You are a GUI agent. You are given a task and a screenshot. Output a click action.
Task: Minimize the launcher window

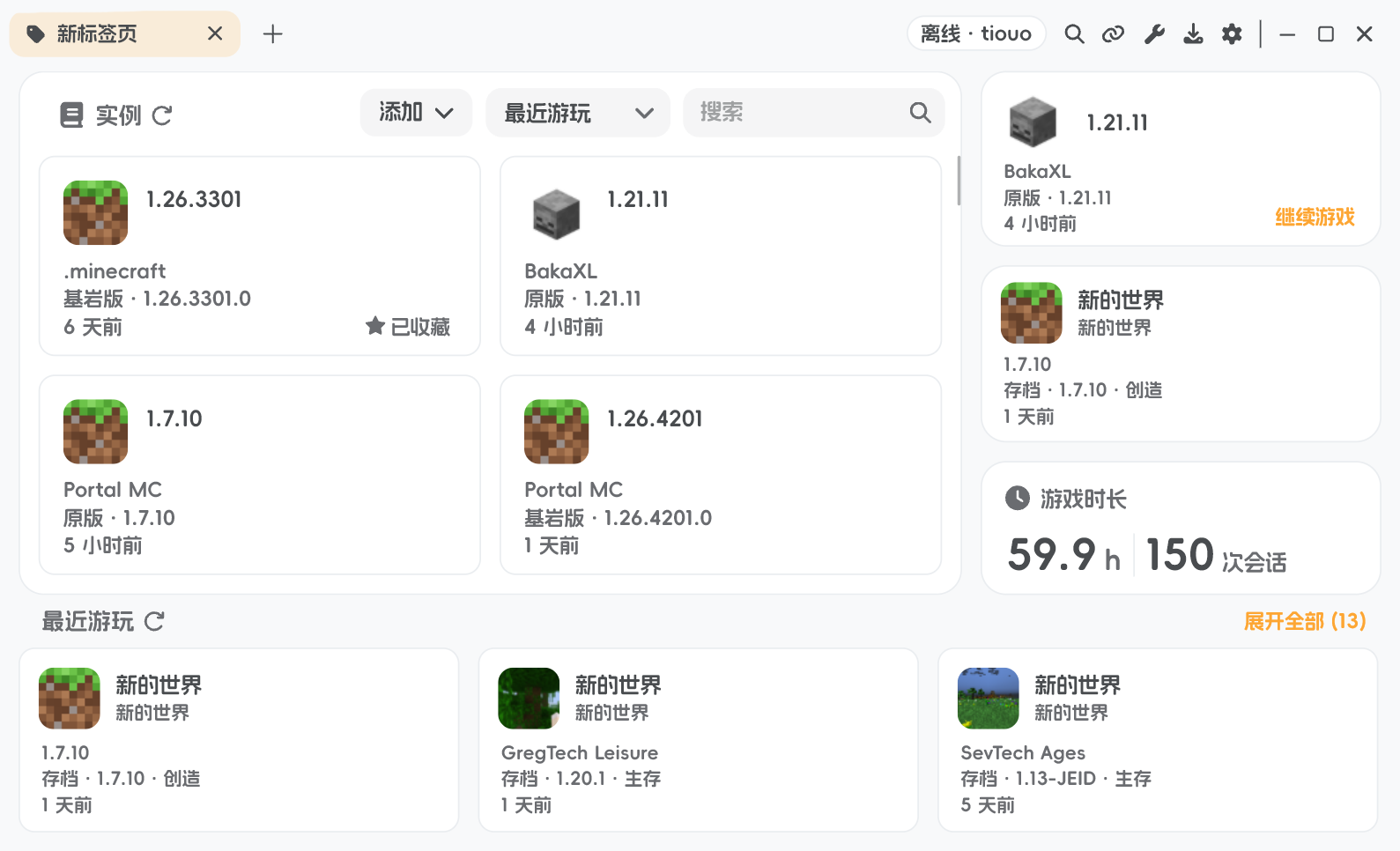pyautogui.click(x=1287, y=34)
